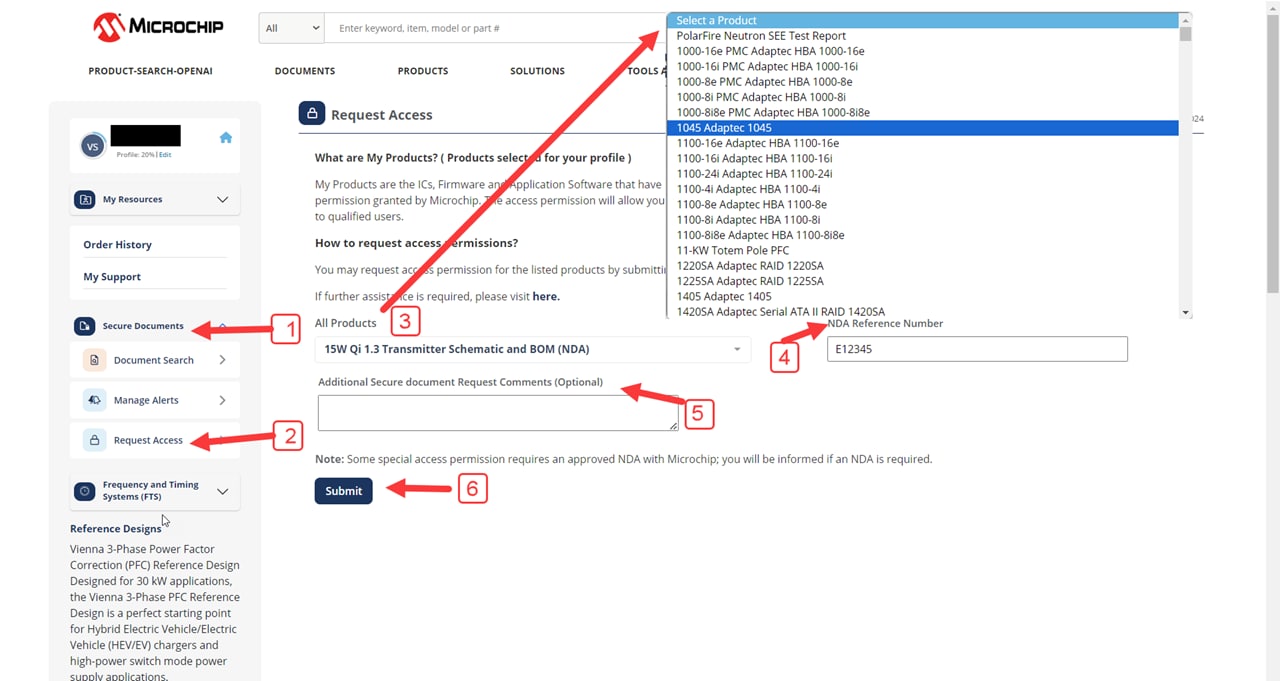Click the lock icon beside Request Access heading
Screen dimensions: 1280x681
point(312,113)
